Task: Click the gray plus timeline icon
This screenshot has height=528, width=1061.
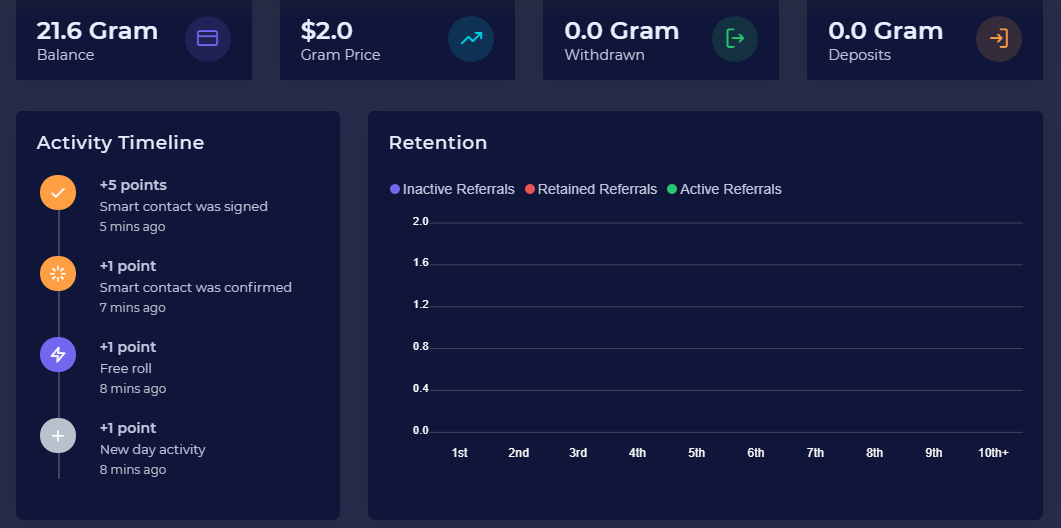Action: tap(58, 435)
